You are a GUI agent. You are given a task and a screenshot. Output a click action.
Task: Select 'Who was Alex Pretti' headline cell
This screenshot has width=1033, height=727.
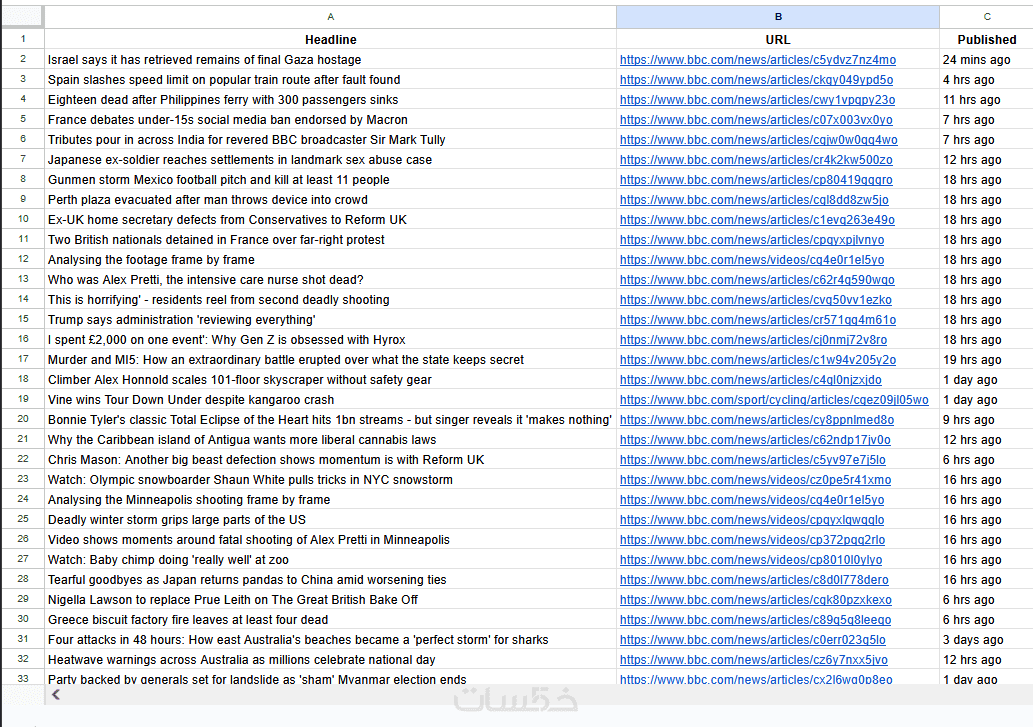pyautogui.click(x=330, y=280)
